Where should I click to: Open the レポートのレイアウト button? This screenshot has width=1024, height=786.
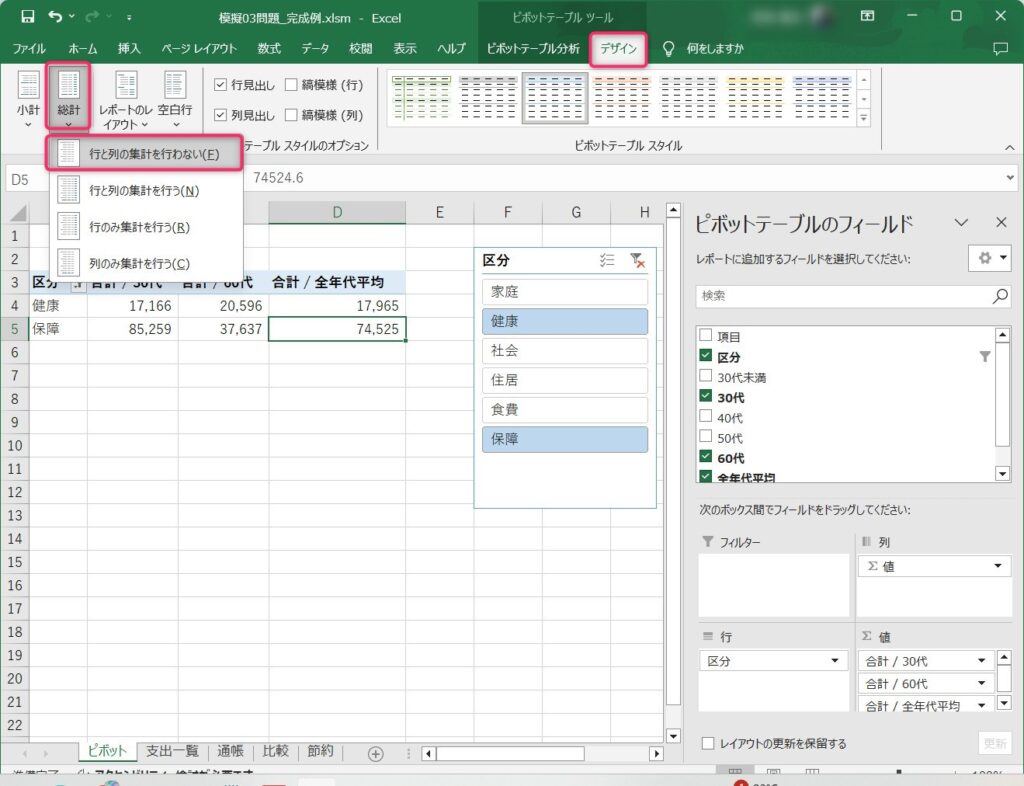[x=126, y=98]
